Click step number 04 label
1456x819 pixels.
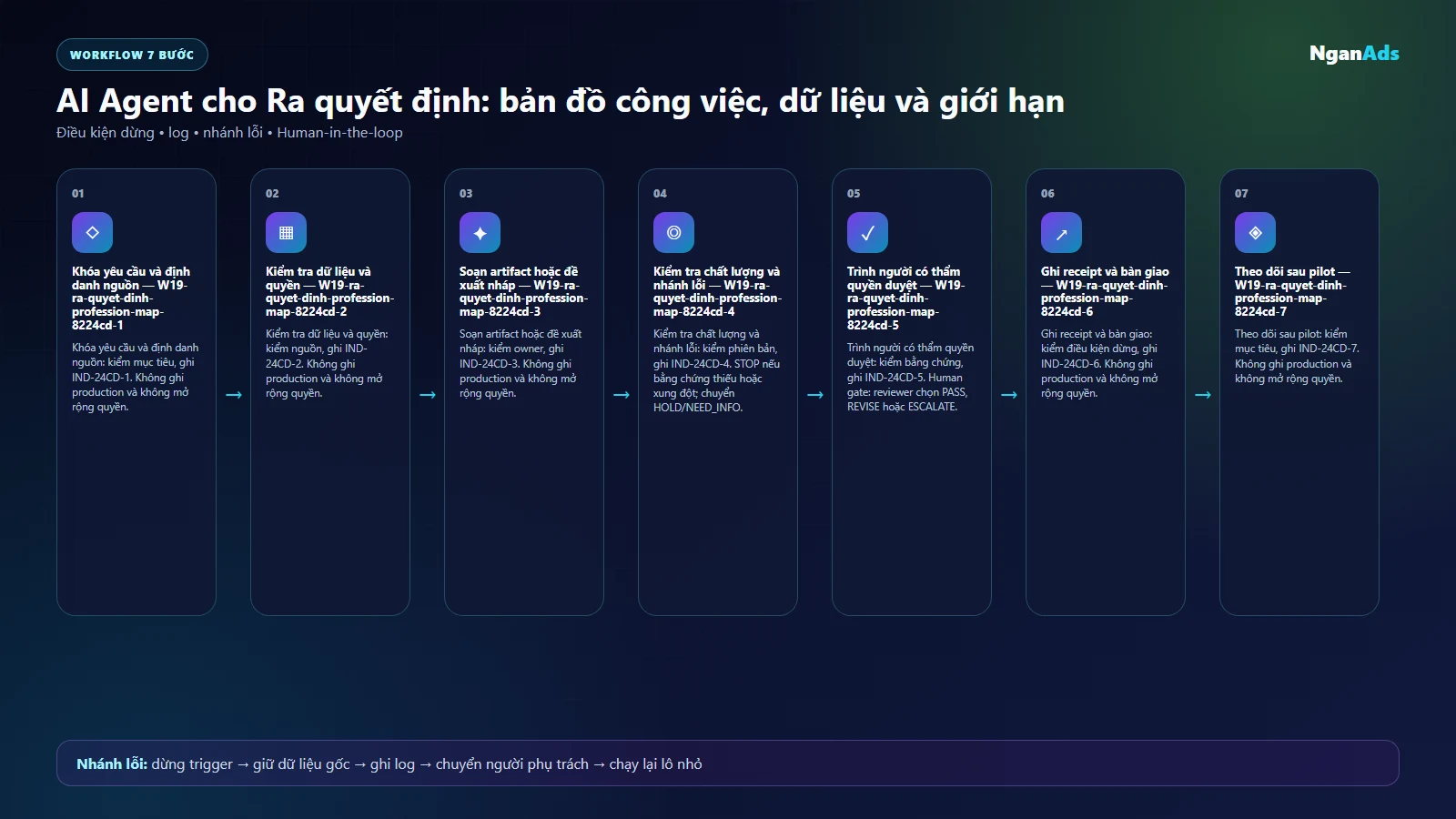pyautogui.click(x=660, y=194)
